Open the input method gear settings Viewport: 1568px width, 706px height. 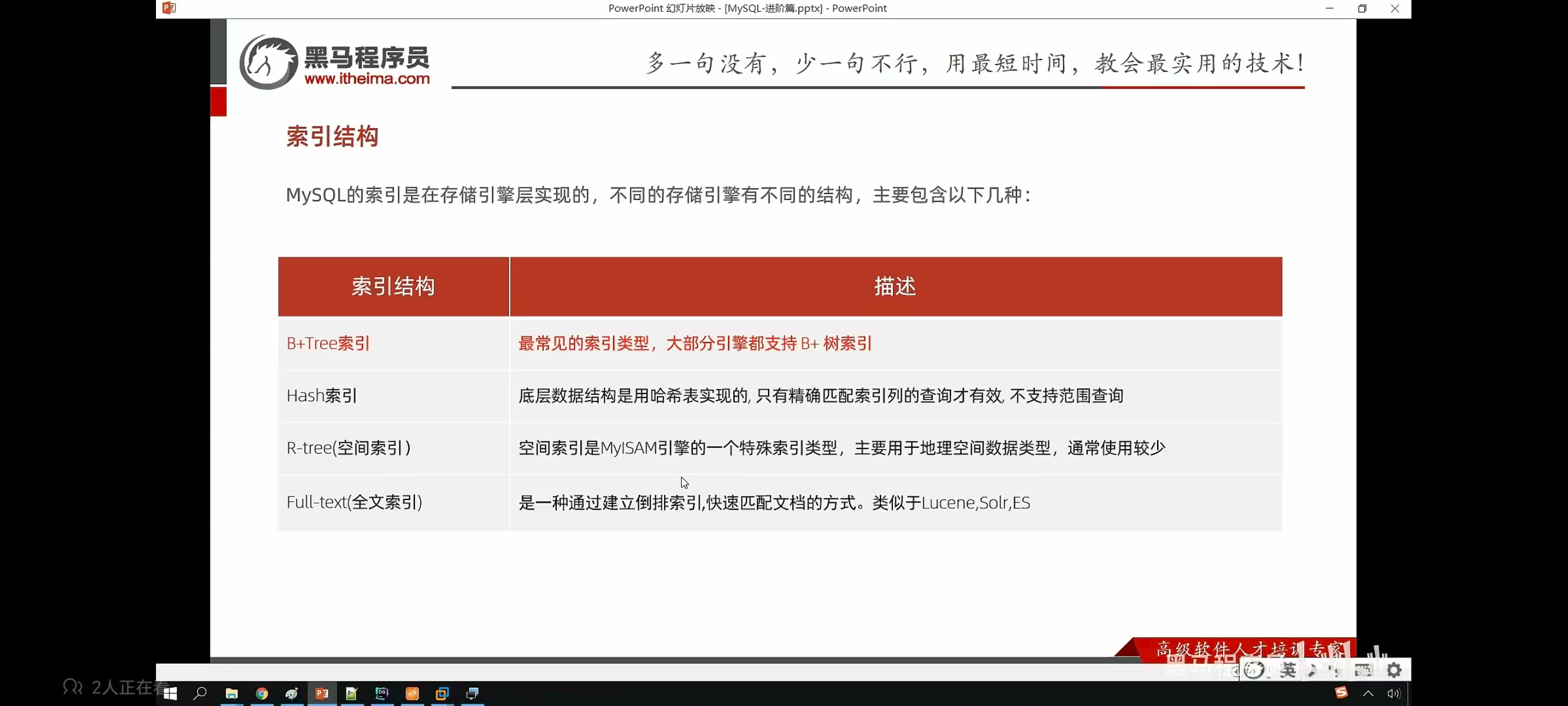1394,670
